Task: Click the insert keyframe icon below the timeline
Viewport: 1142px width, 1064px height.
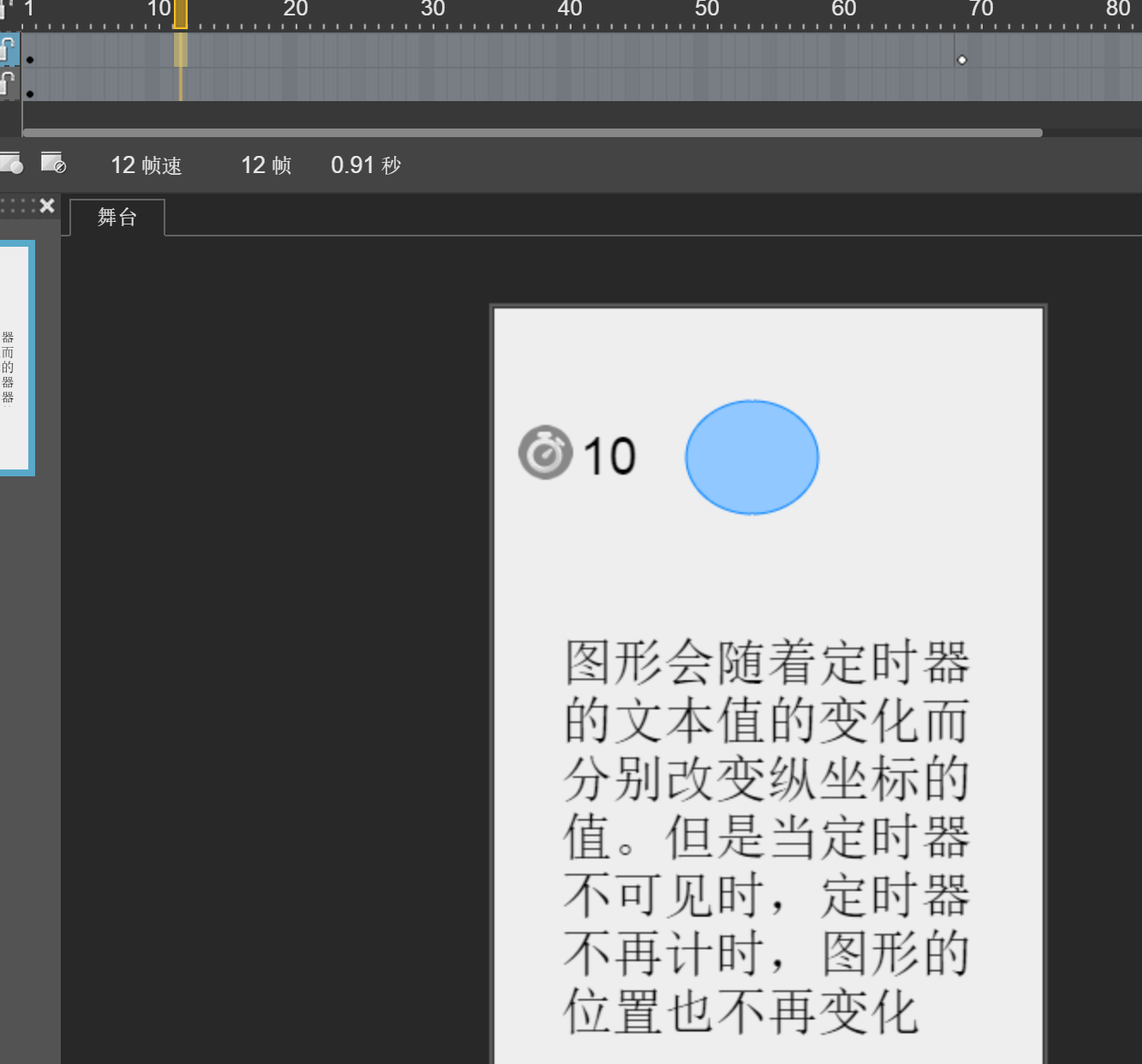Action: pyautogui.click(x=10, y=164)
